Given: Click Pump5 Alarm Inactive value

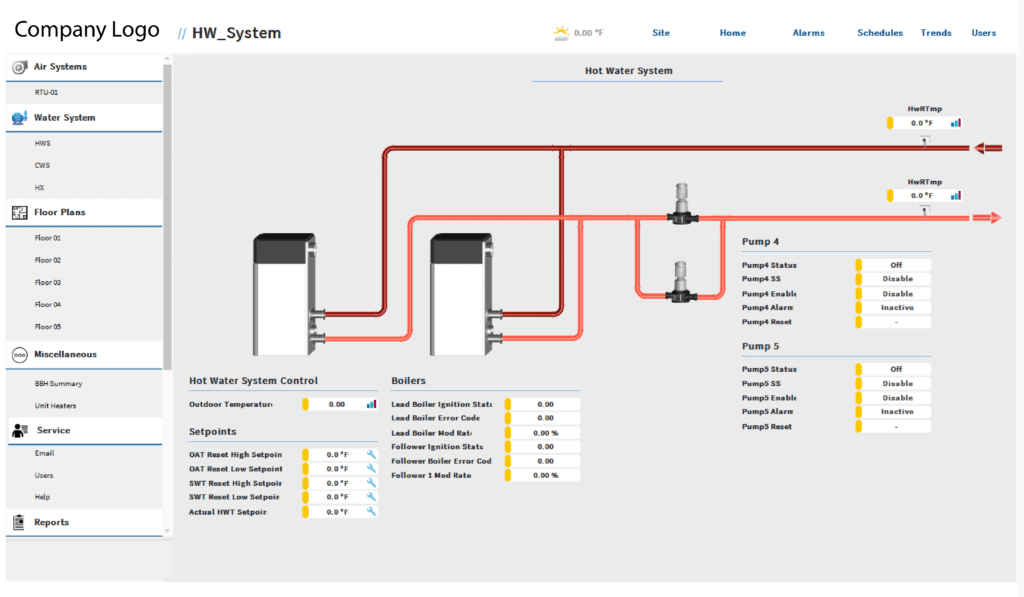Looking at the screenshot, I should [896, 411].
